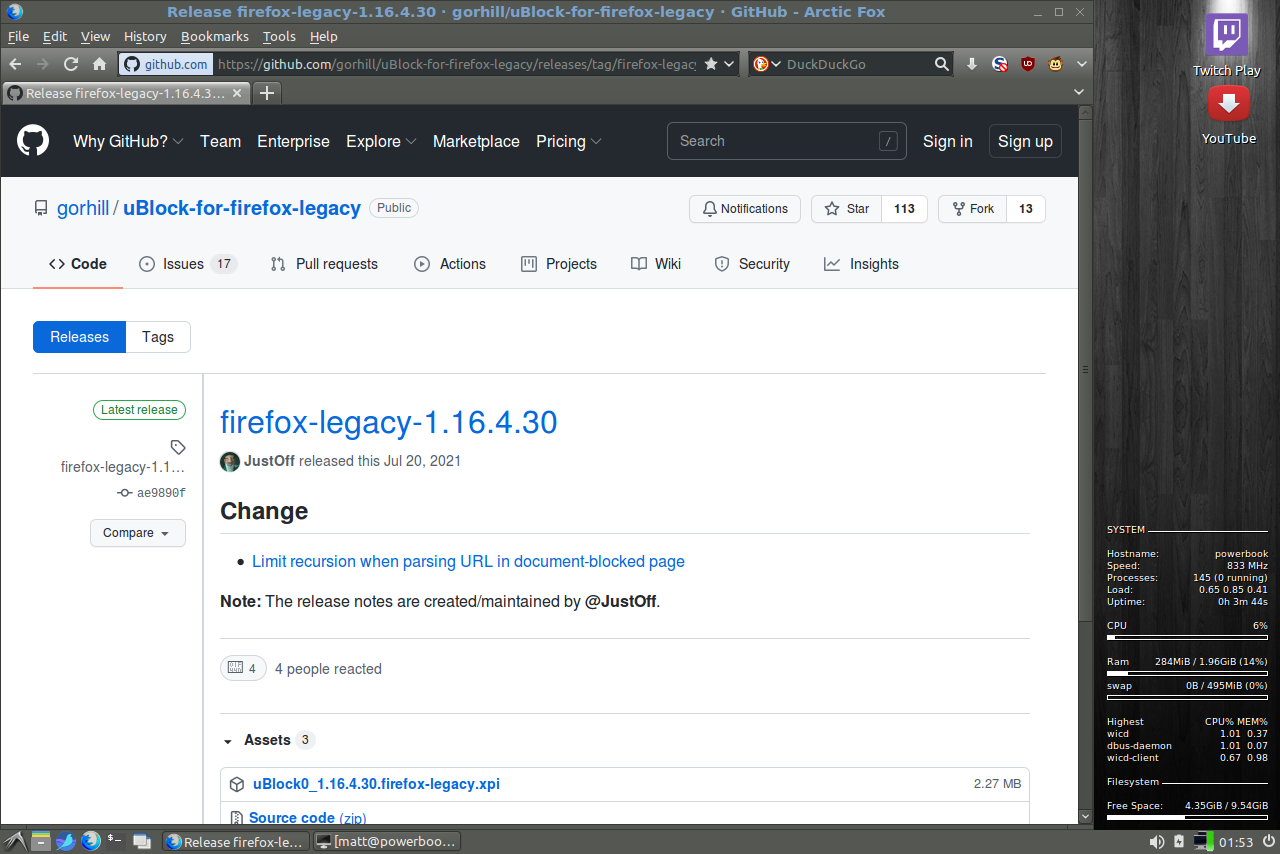The height and width of the screenshot is (854, 1280).
Task: Star the uBlock-for-firefox-legacy repository
Action: (x=847, y=209)
